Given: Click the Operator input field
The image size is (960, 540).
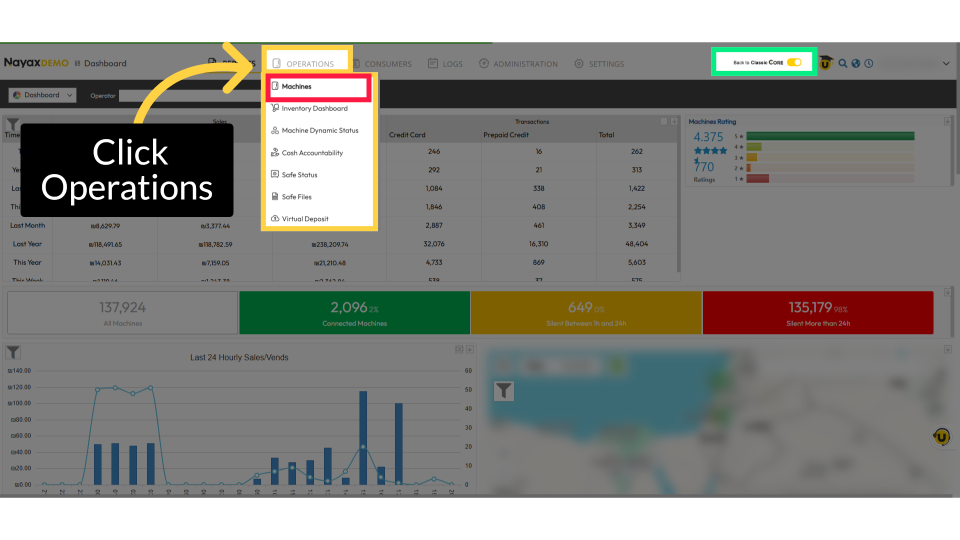Looking at the screenshot, I should (x=190, y=96).
